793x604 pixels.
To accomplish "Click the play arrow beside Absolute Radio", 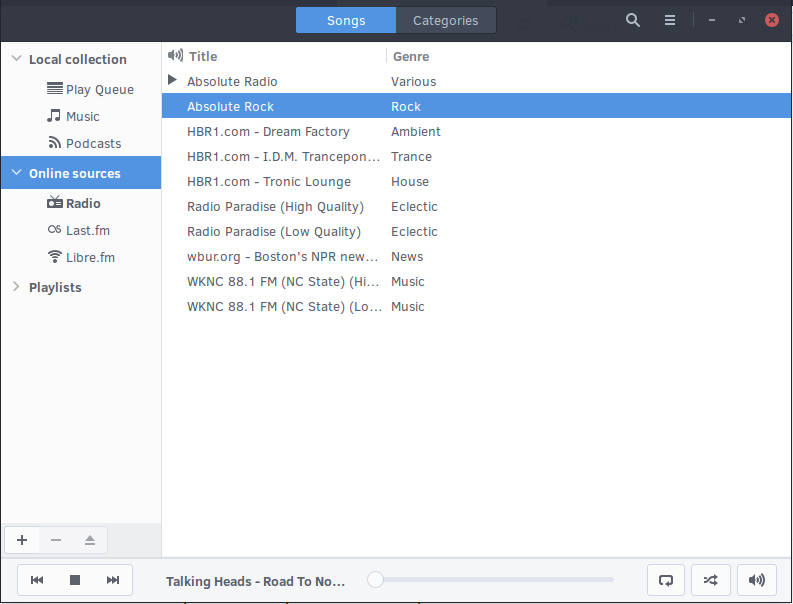I will point(172,80).
